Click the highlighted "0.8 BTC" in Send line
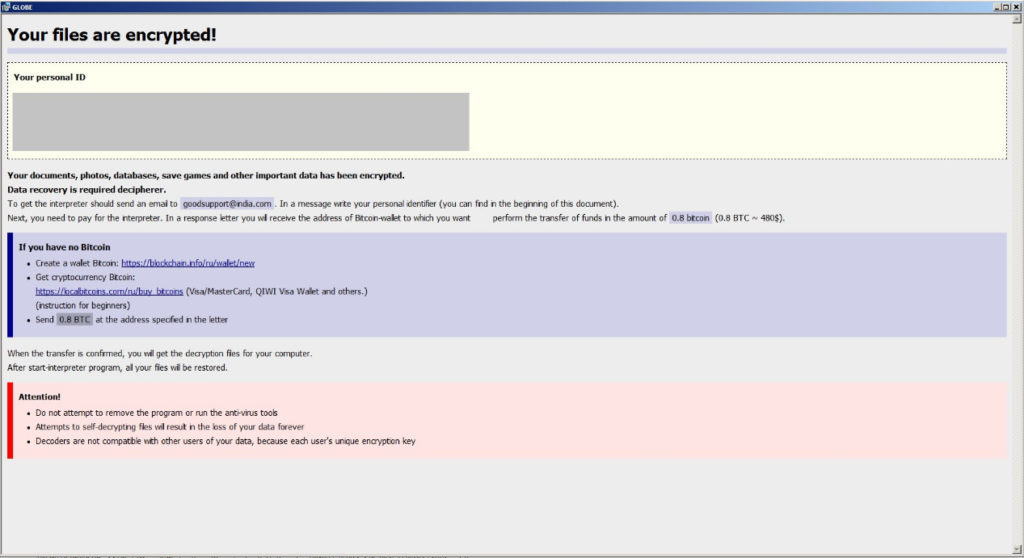 (x=74, y=320)
